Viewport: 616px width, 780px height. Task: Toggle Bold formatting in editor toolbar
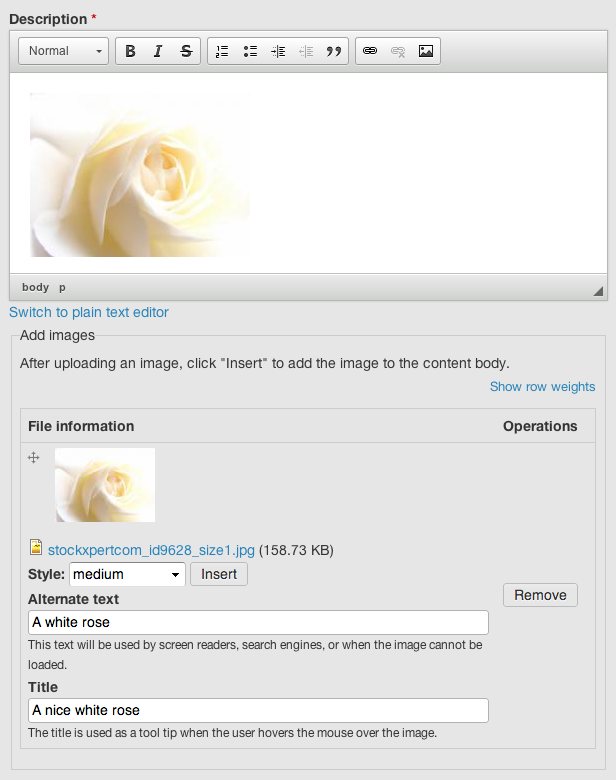click(x=130, y=51)
